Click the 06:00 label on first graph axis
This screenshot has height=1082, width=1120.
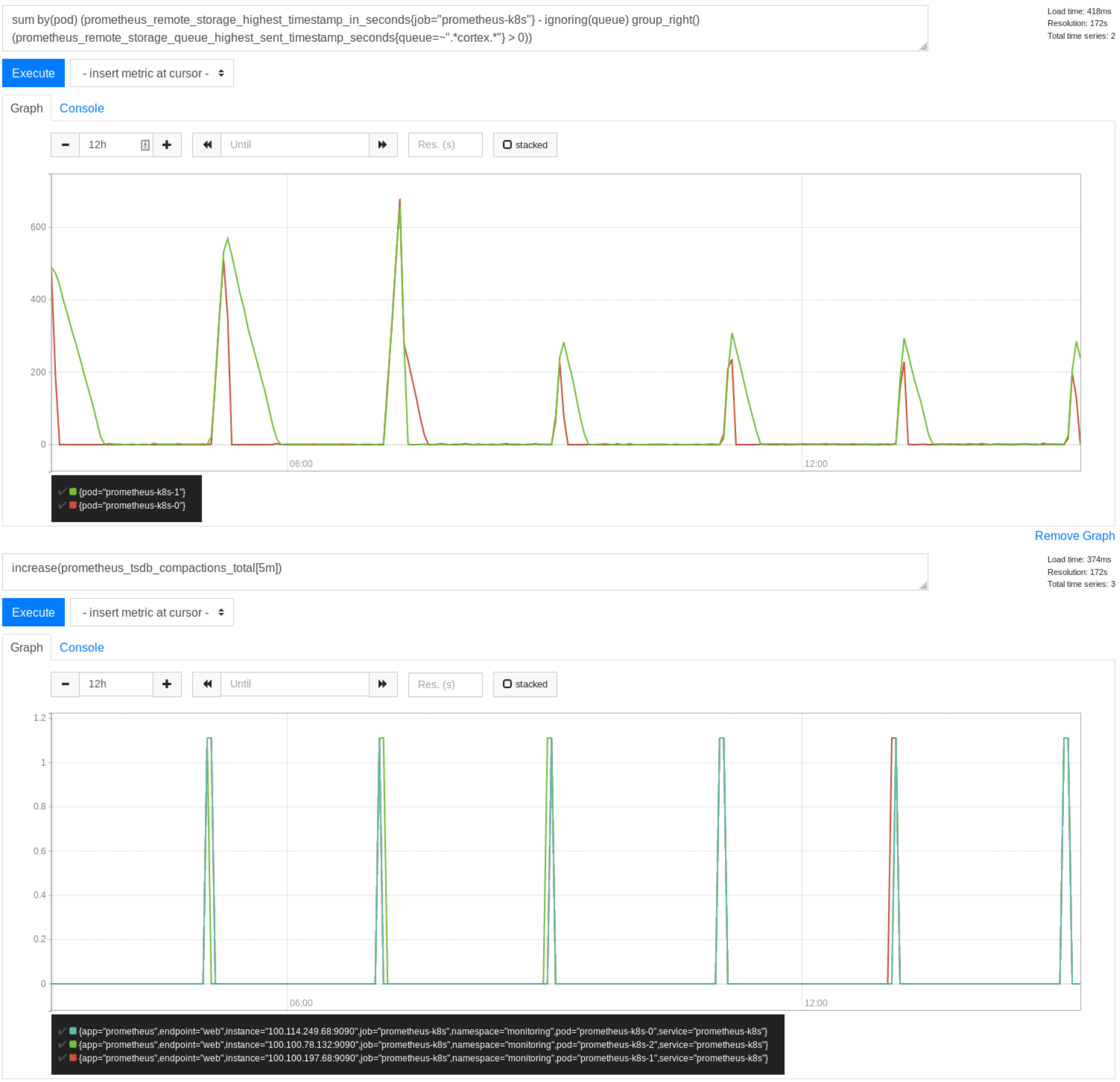click(x=301, y=464)
